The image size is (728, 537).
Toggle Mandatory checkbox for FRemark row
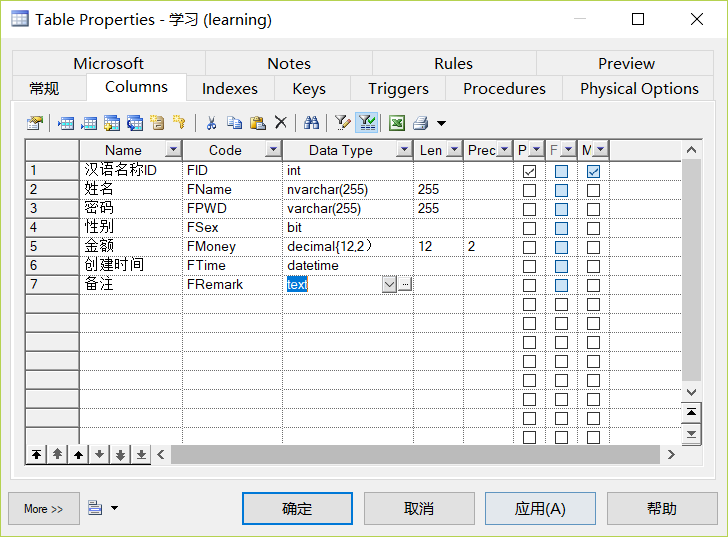pyautogui.click(x=593, y=285)
